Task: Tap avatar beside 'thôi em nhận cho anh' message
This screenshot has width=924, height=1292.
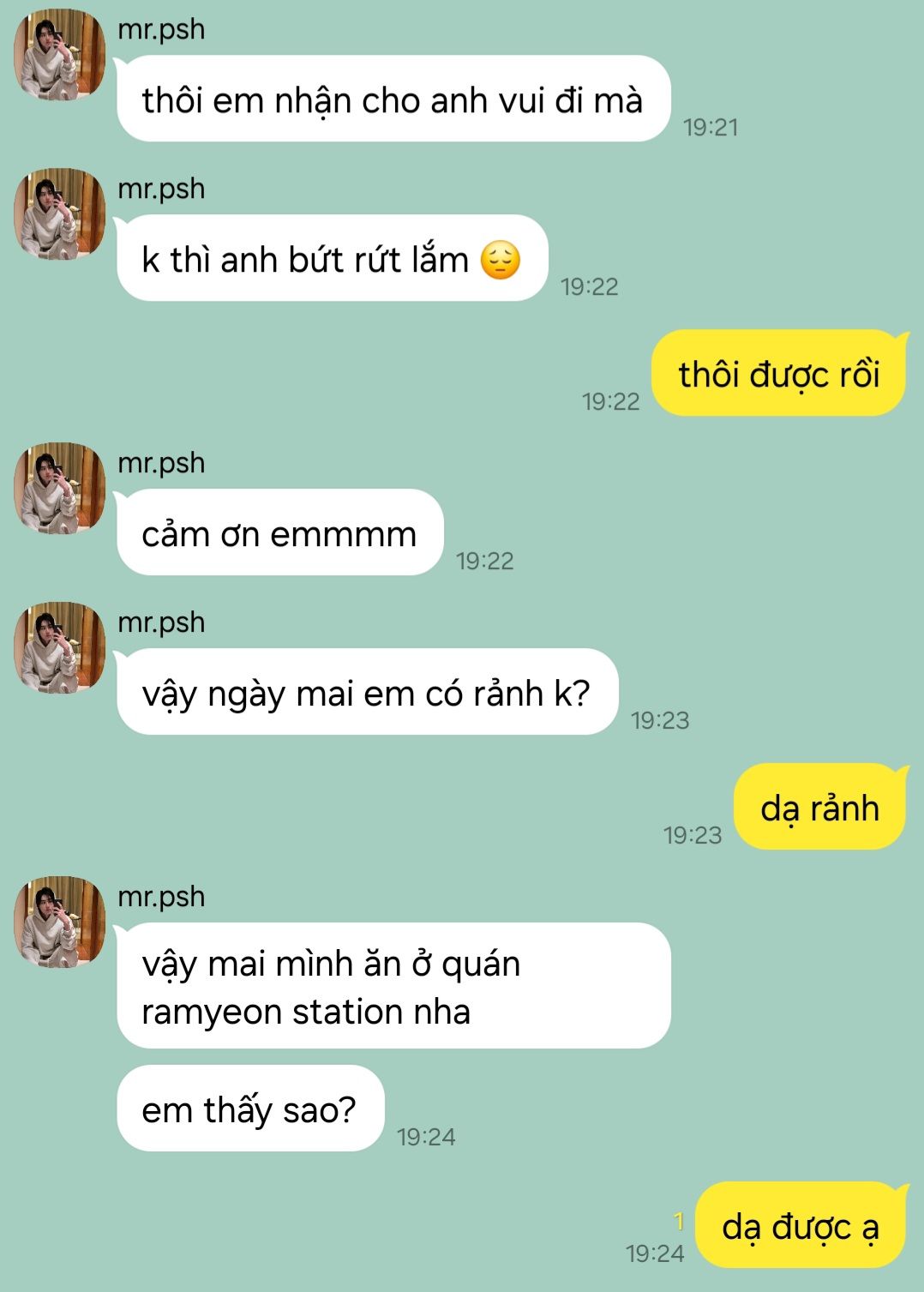Action: click(x=60, y=54)
